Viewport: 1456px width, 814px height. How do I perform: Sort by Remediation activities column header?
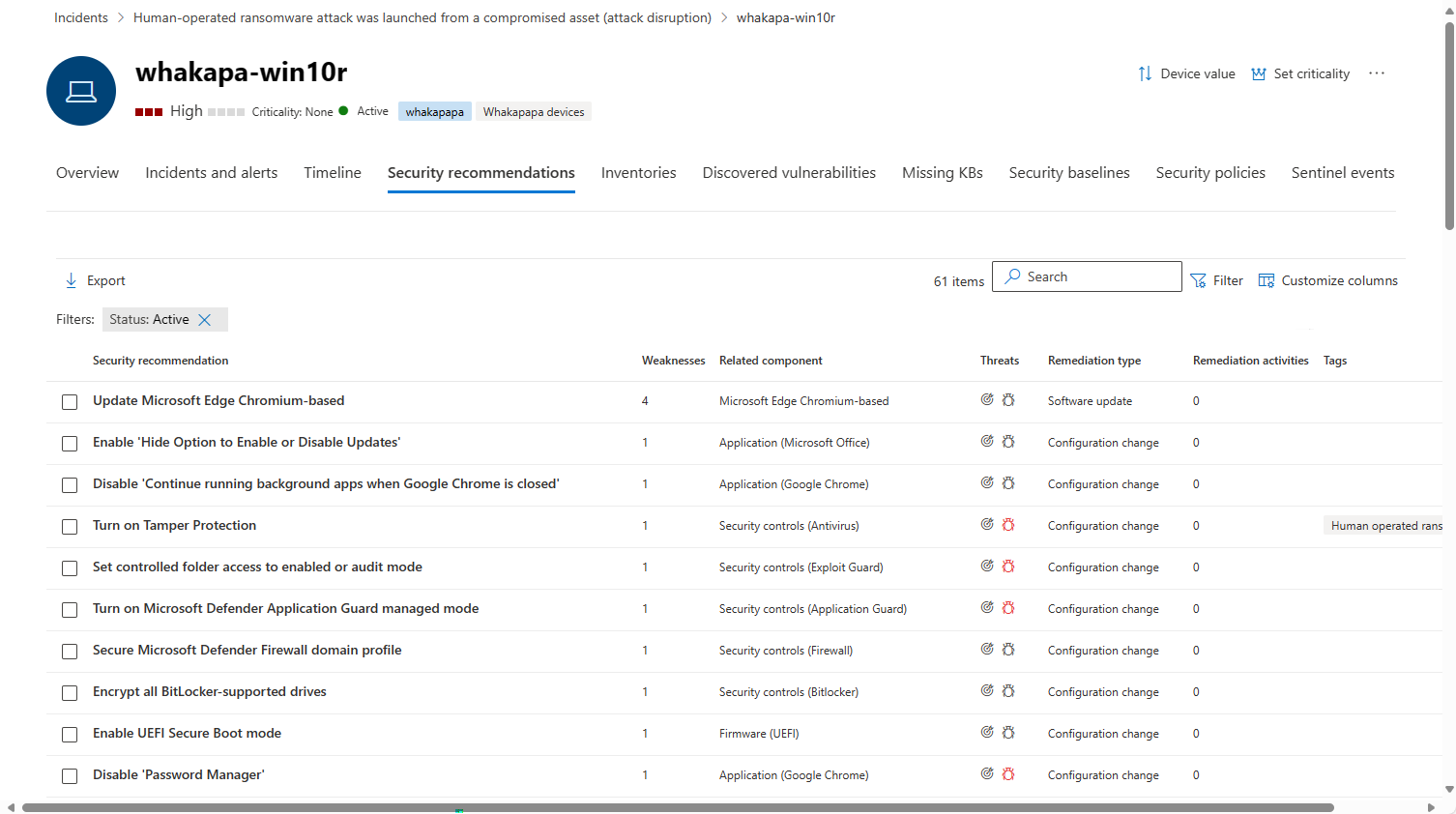coord(1251,361)
